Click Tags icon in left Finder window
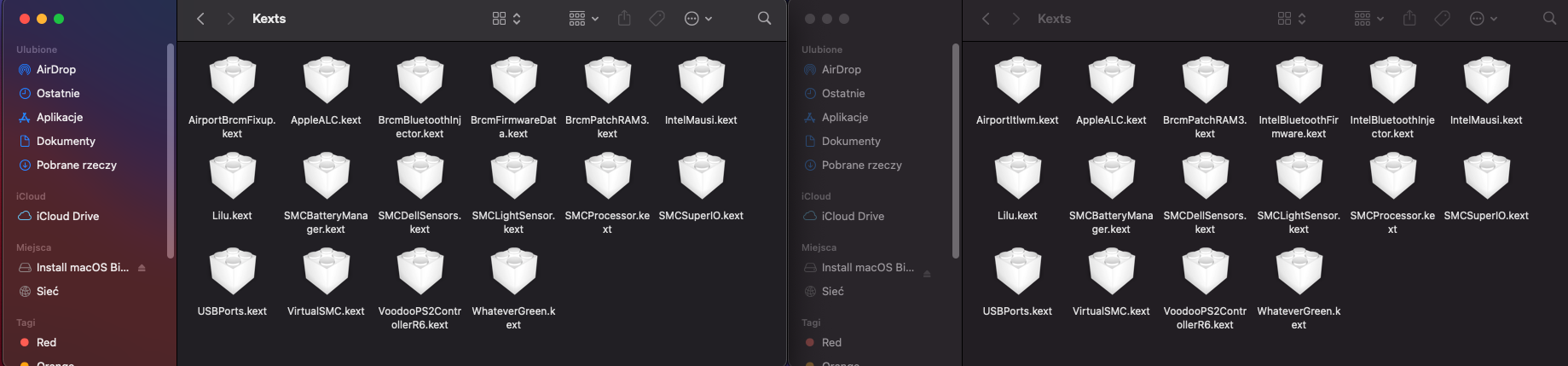 pos(657,19)
